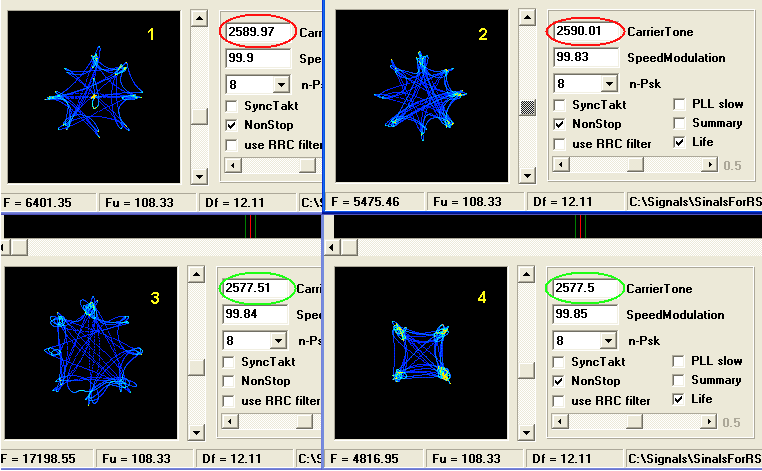Screen dimensions: 762x471
Task: Expand the n-Psk dropdown in panel 2
Action: click(x=606, y=85)
